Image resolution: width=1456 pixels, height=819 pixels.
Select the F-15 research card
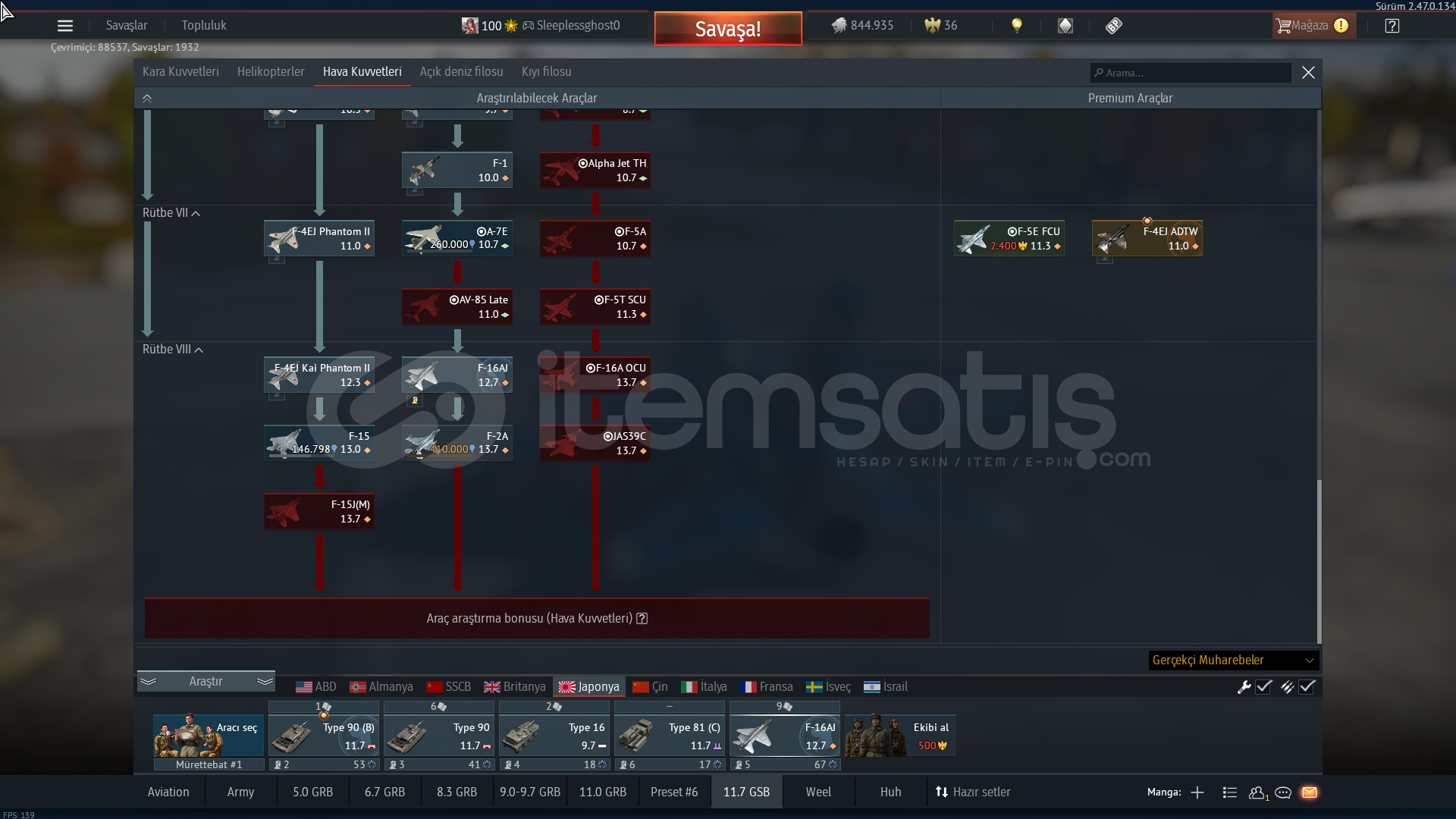click(319, 443)
